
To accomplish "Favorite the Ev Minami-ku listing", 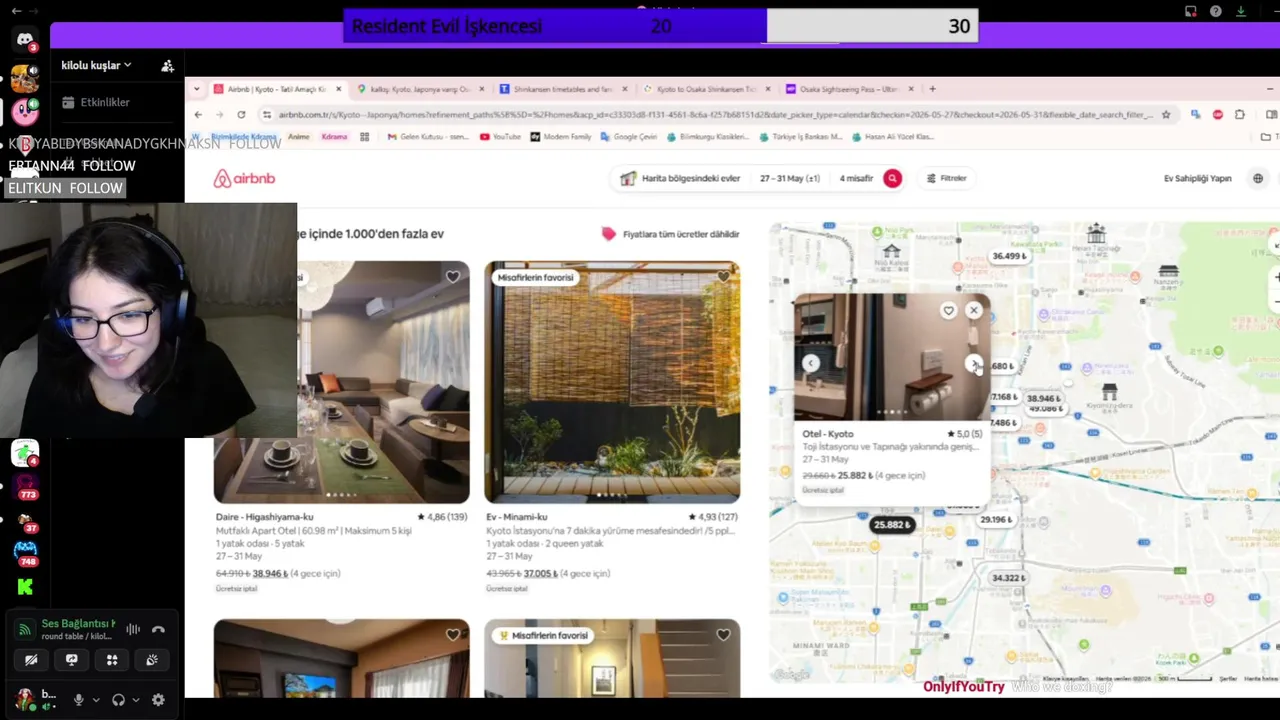I will tap(724, 277).
